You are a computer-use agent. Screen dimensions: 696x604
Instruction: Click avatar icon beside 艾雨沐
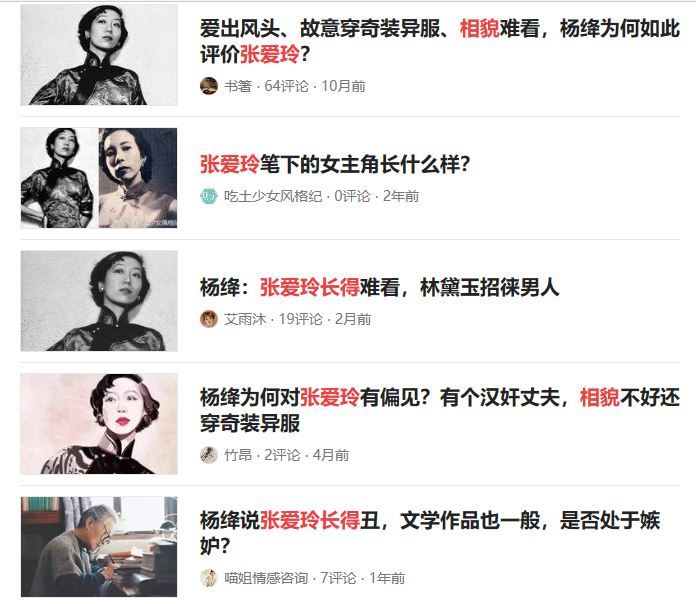(x=209, y=319)
